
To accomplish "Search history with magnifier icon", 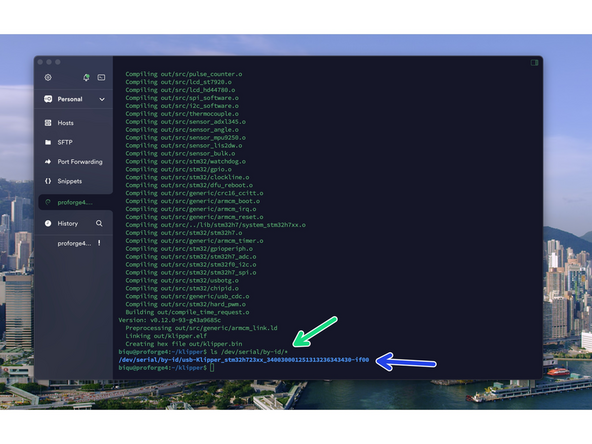I will coord(99,224).
